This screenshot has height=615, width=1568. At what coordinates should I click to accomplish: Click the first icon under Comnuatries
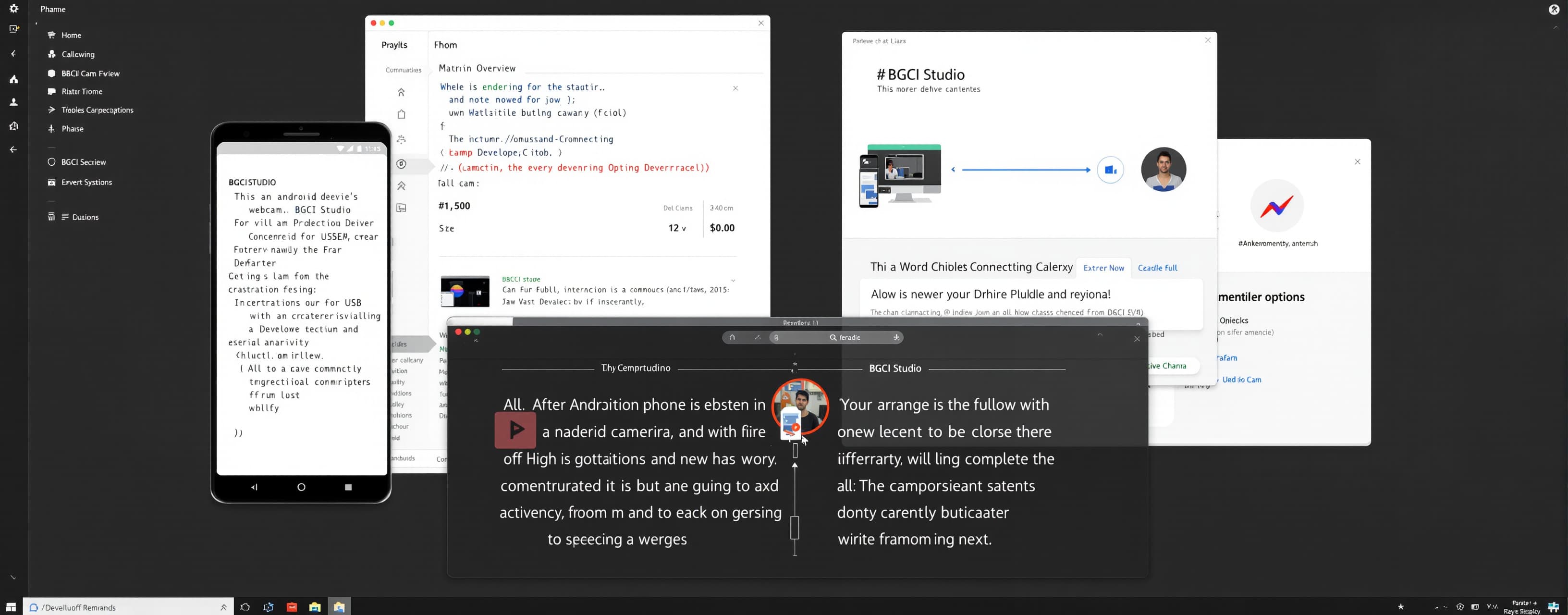pos(401,92)
